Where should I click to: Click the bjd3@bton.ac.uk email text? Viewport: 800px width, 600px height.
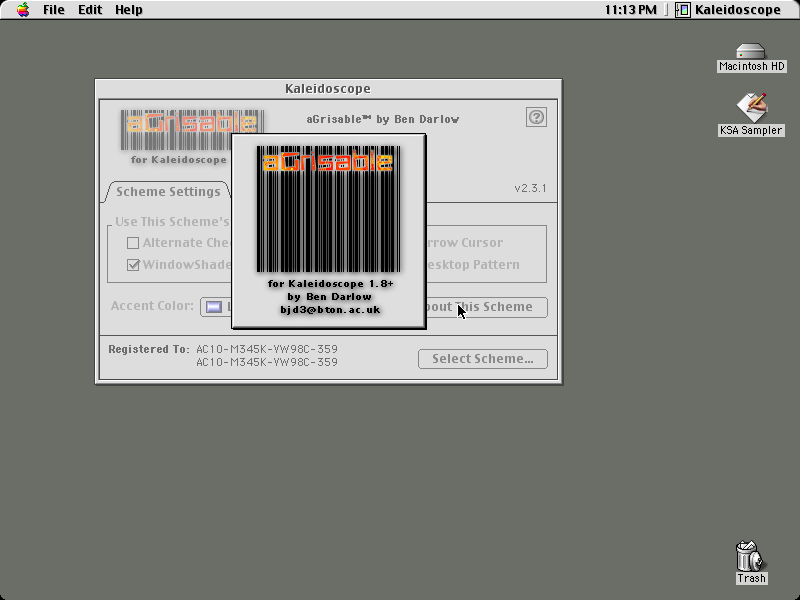coord(330,310)
